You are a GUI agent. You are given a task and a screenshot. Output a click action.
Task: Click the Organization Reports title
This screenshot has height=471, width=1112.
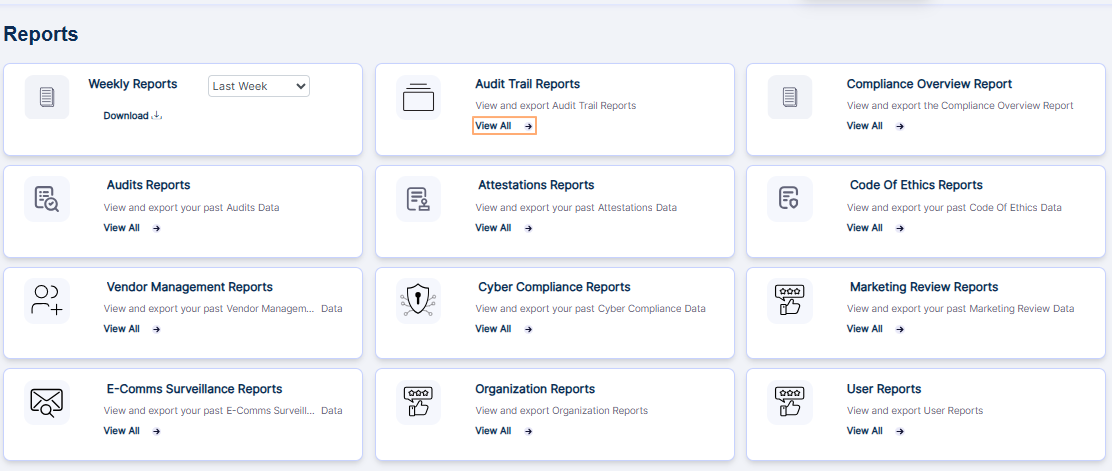tap(535, 389)
